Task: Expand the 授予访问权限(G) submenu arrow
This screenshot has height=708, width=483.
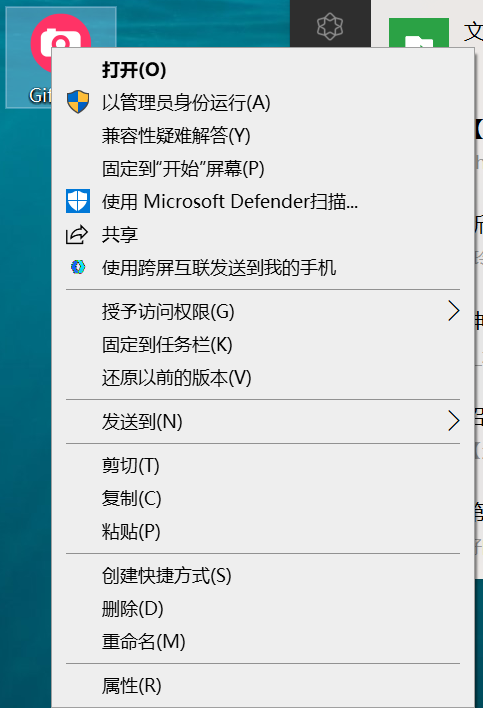Action: coord(453,311)
